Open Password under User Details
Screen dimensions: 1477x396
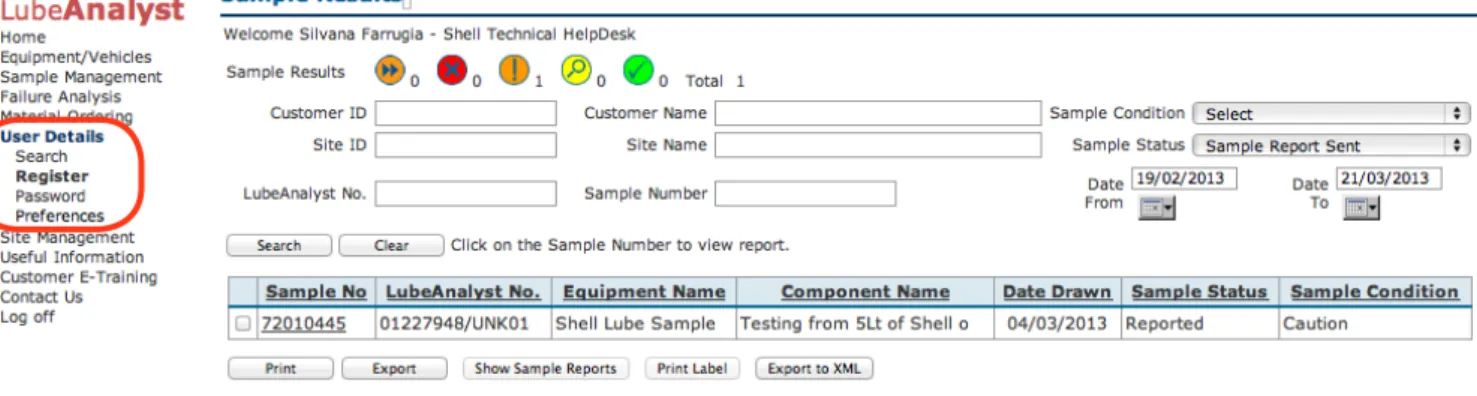pos(50,196)
